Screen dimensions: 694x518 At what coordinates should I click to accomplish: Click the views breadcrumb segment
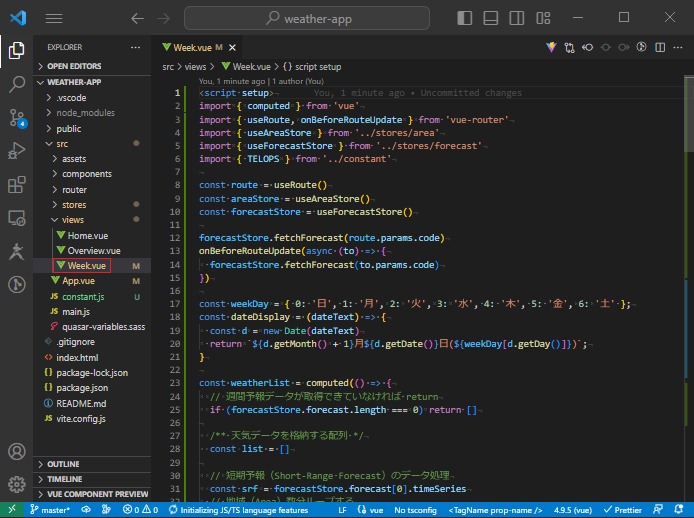coord(195,67)
